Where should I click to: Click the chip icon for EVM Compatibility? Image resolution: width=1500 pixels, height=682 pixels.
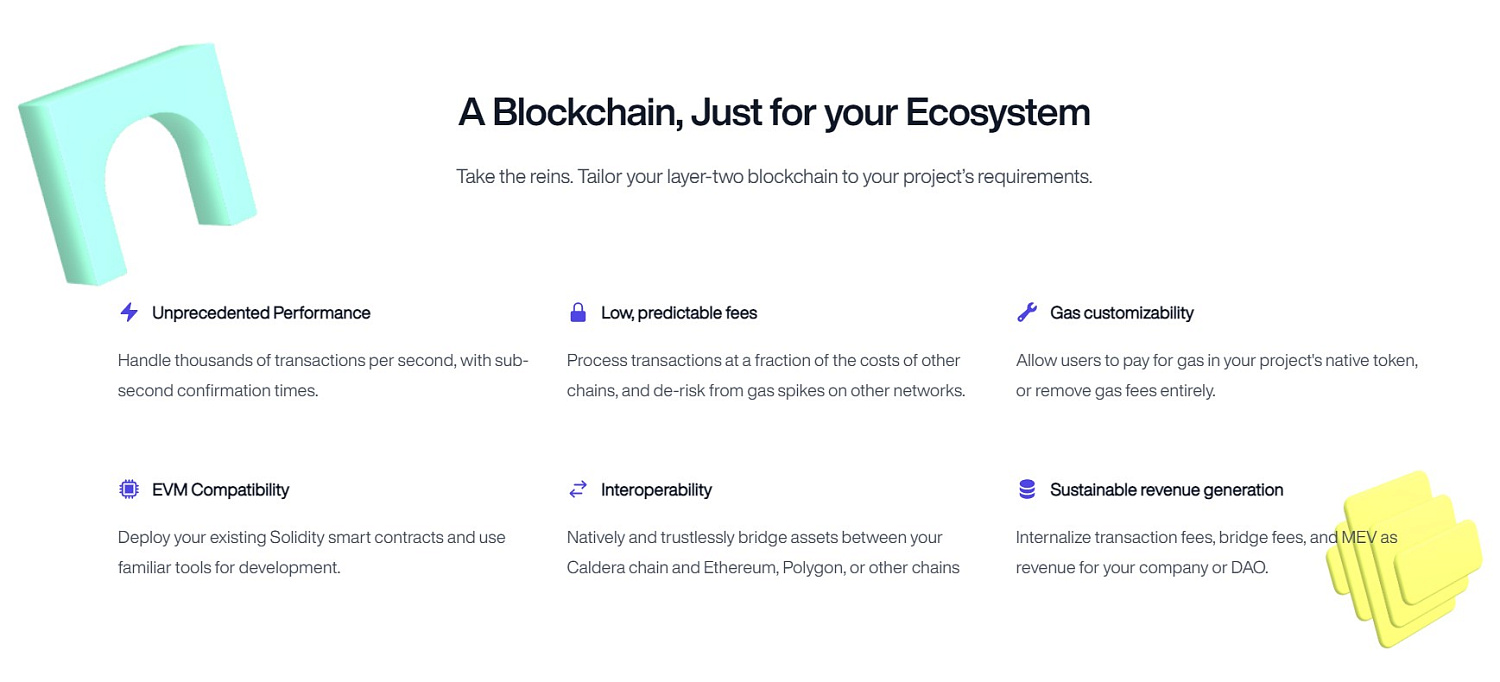[128, 489]
